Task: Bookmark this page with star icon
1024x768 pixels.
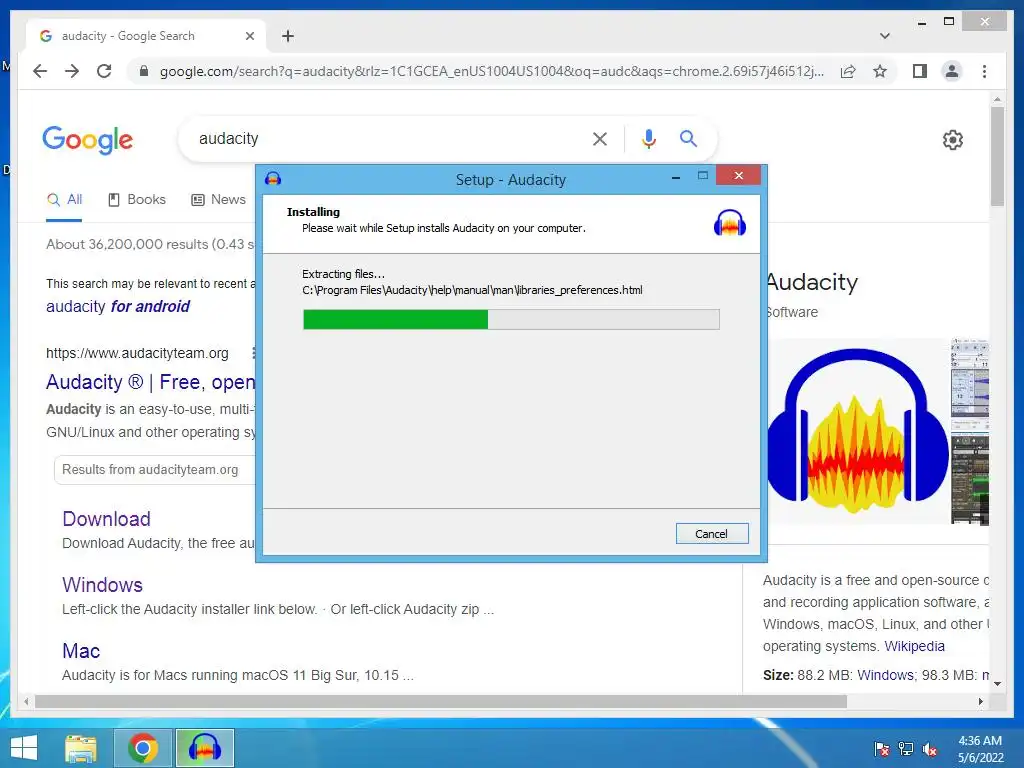Action: click(x=880, y=71)
